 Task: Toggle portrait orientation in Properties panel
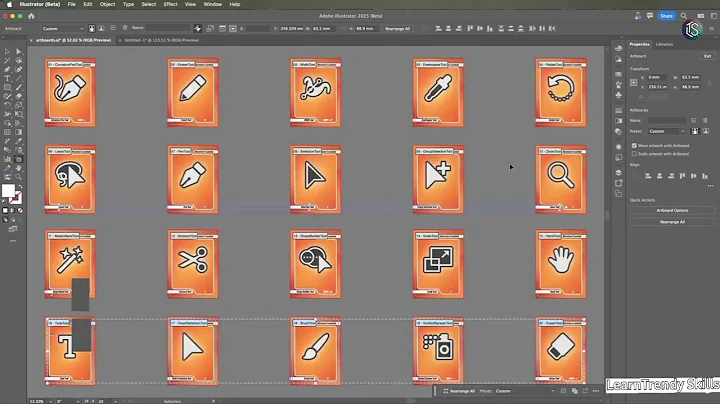click(x=695, y=131)
